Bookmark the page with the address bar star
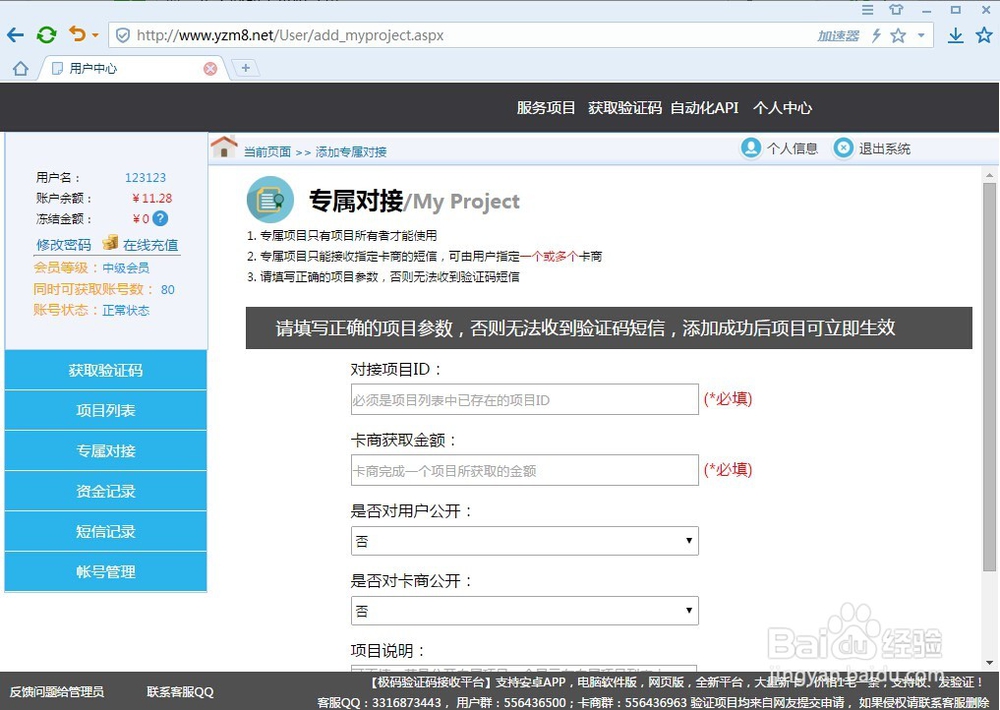This screenshot has width=1000, height=710. tap(897, 34)
